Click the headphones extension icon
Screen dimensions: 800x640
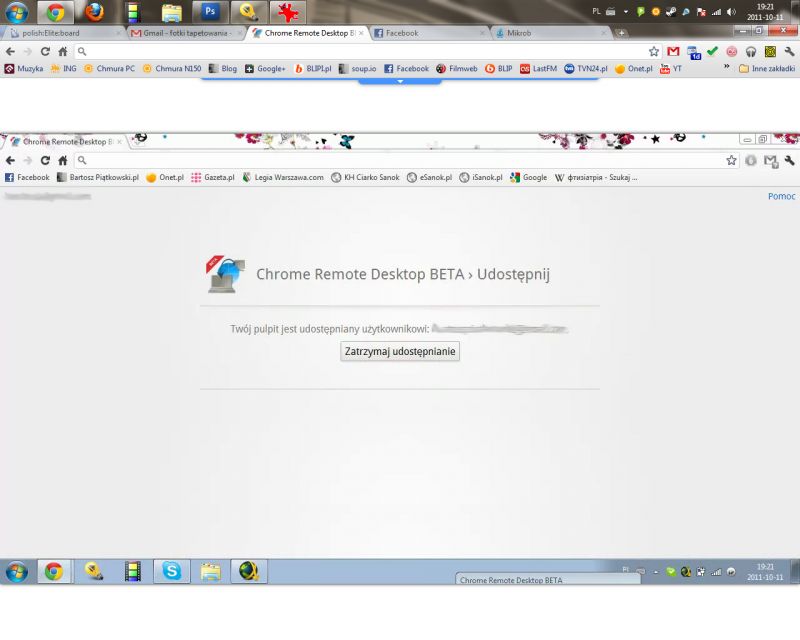tap(751, 52)
